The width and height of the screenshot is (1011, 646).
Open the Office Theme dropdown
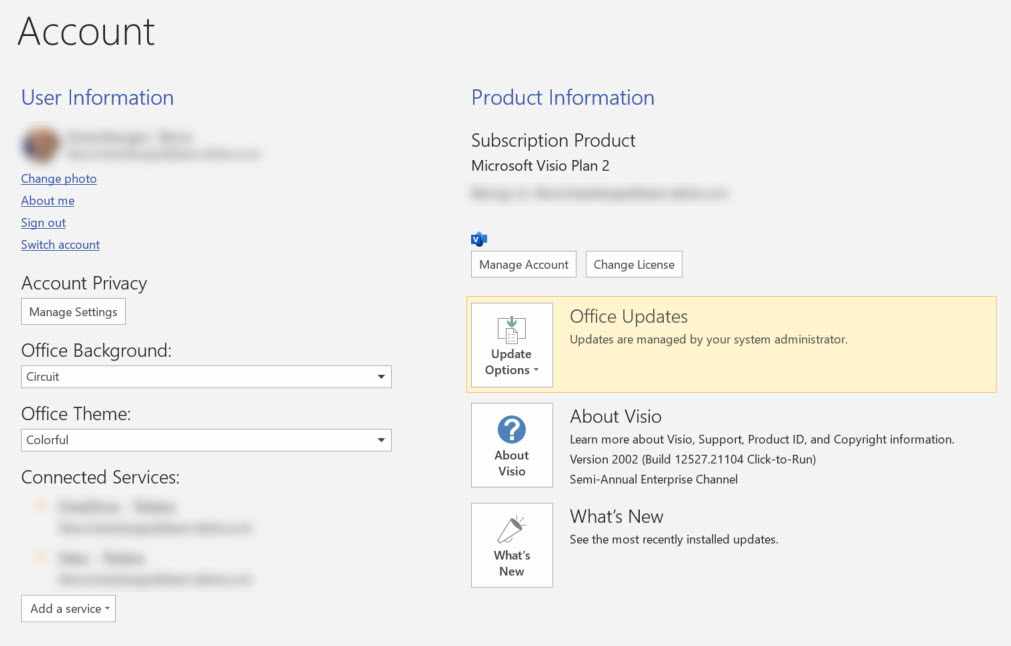[x=382, y=440]
